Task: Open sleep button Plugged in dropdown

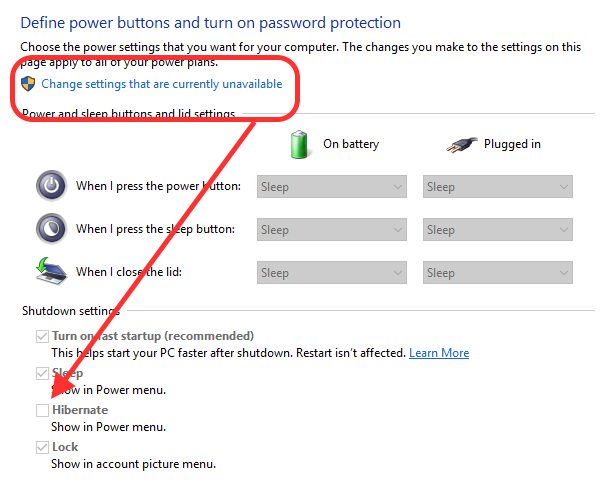Action: pyautogui.click(x=498, y=230)
